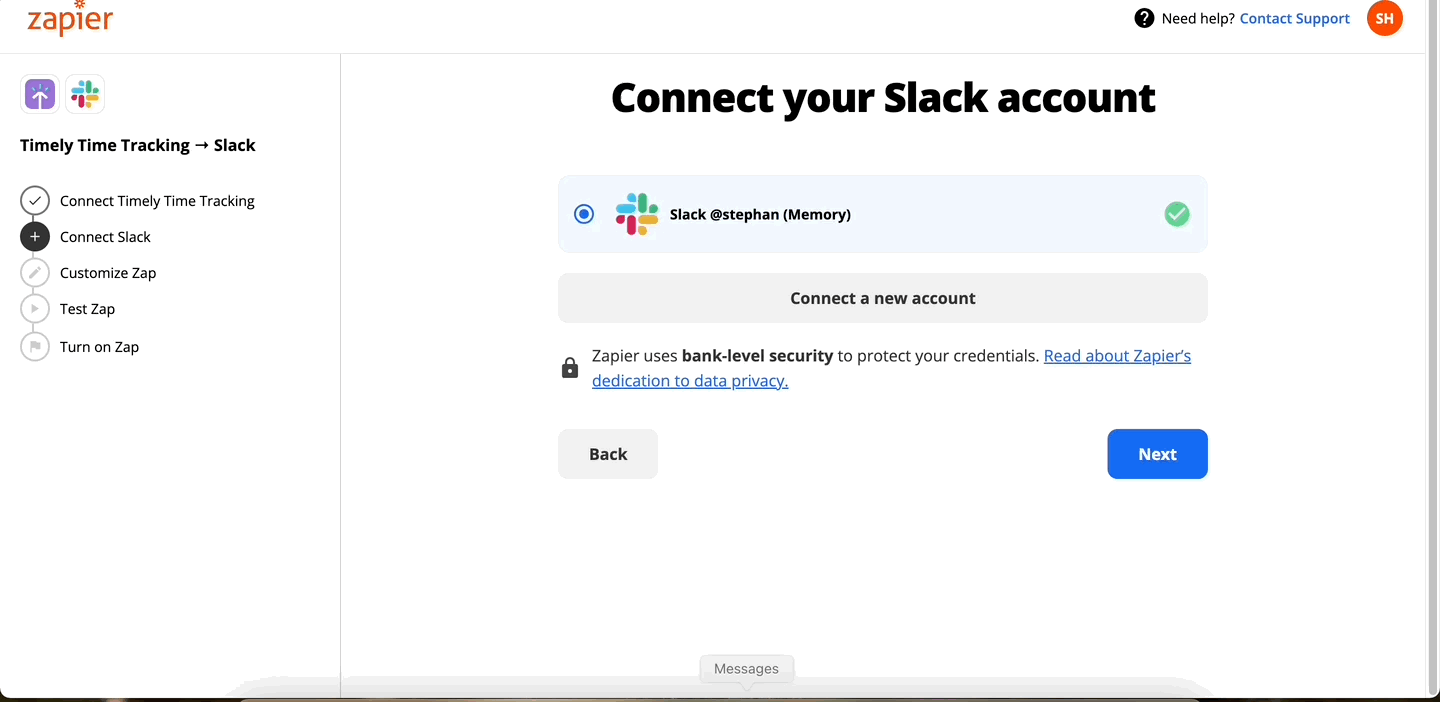Click the SH avatar in the top corner
The width and height of the screenshot is (1440, 702).
point(1385,18)
